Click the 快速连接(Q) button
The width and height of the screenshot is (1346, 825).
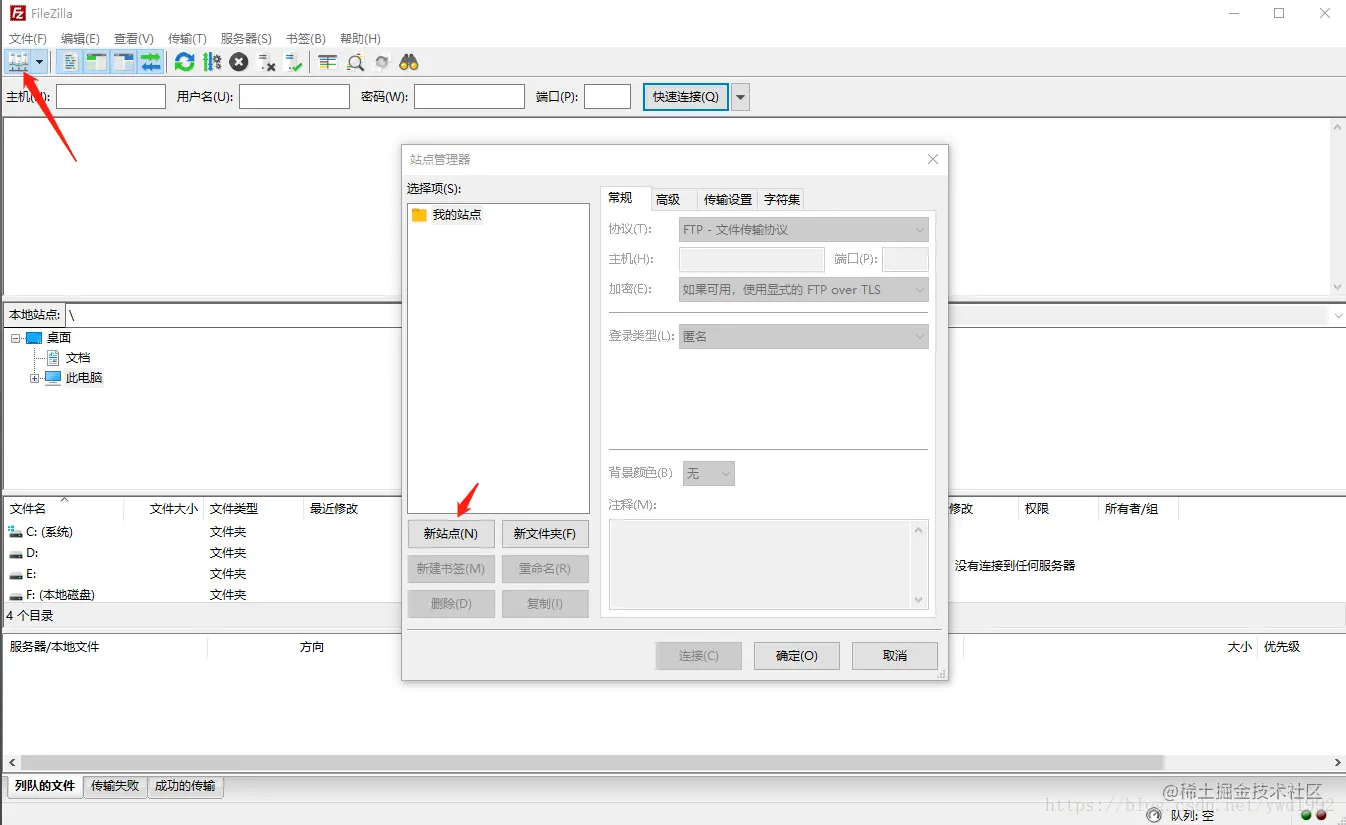pos(686,97)
